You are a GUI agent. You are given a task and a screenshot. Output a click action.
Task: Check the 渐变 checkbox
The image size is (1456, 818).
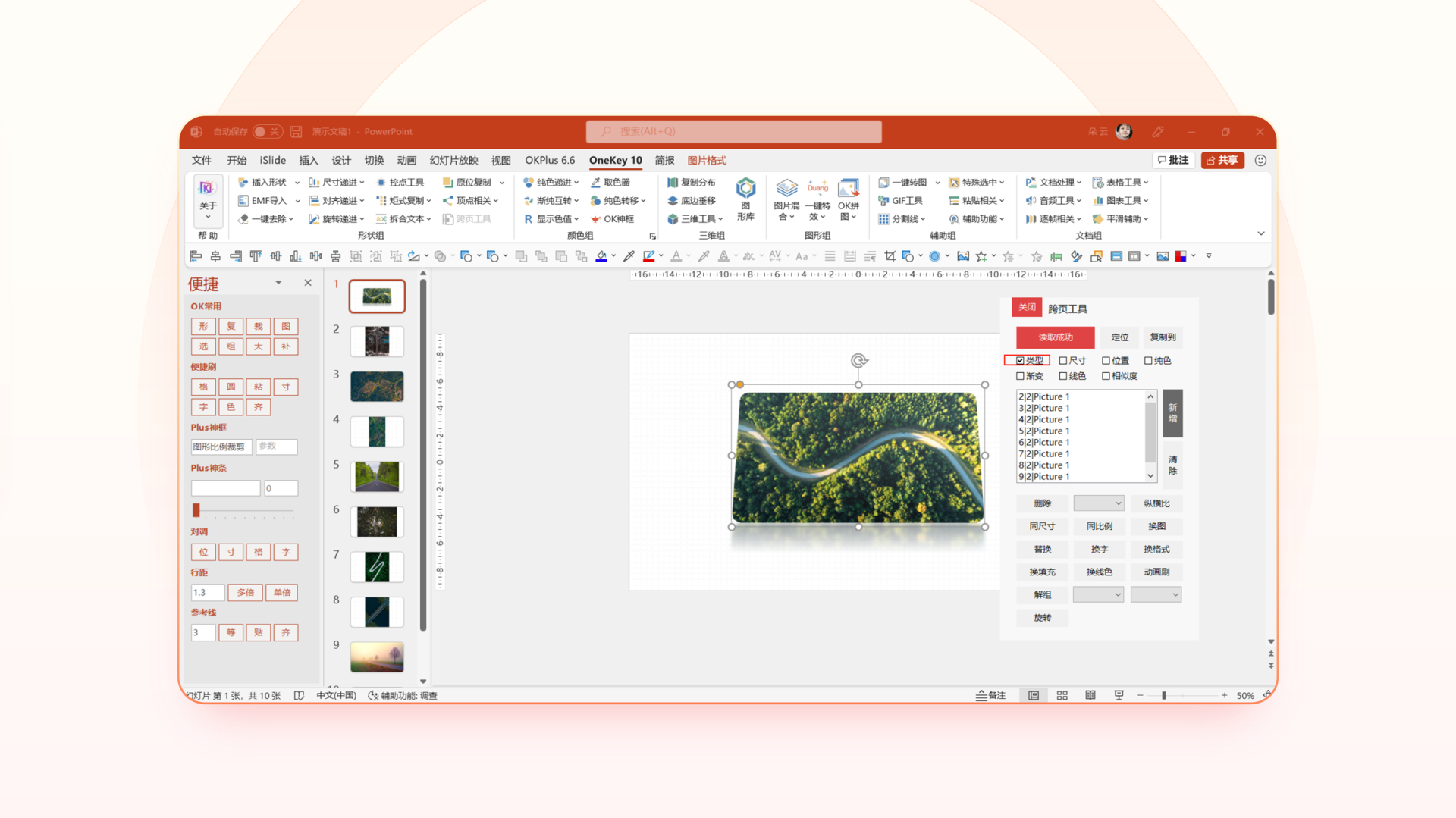1020,376
